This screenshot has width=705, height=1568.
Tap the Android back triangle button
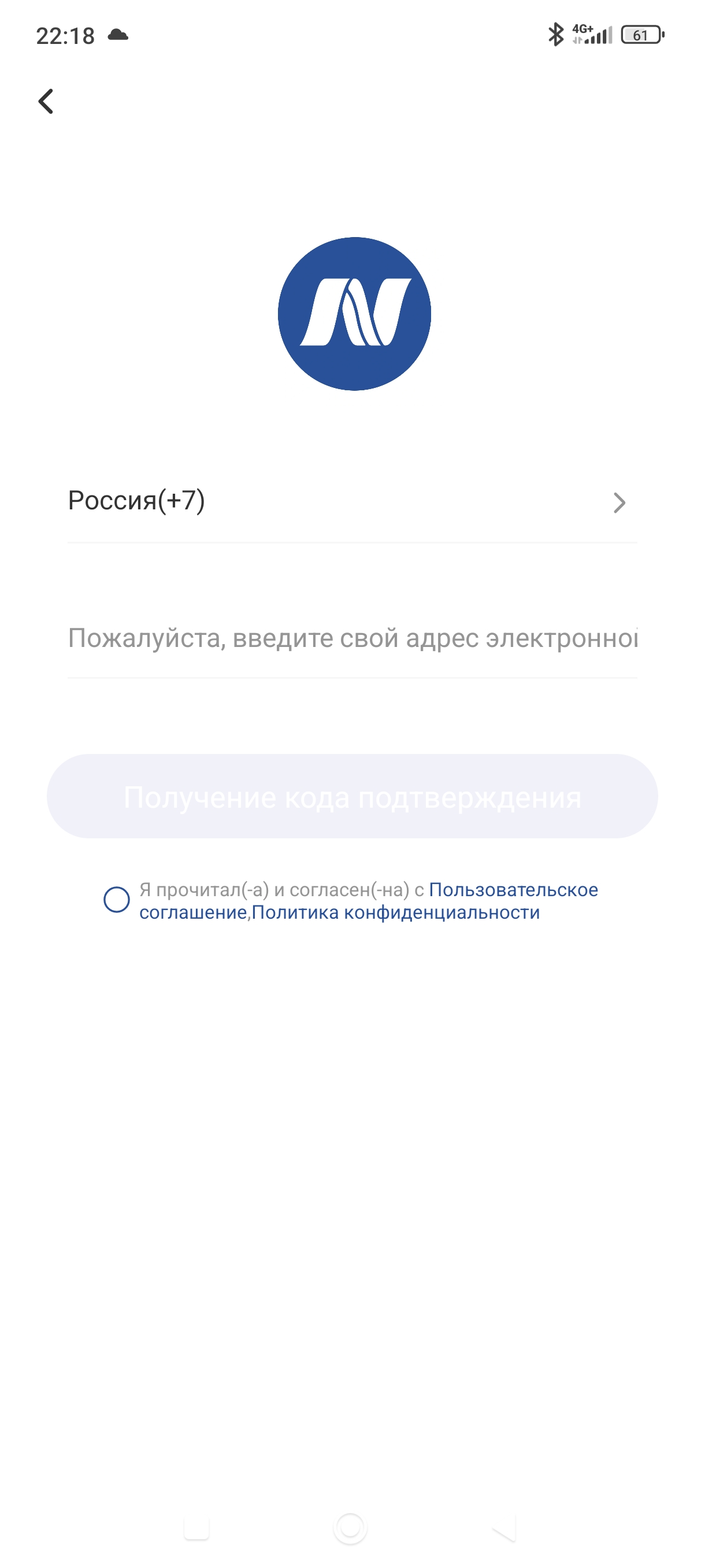504,1527
